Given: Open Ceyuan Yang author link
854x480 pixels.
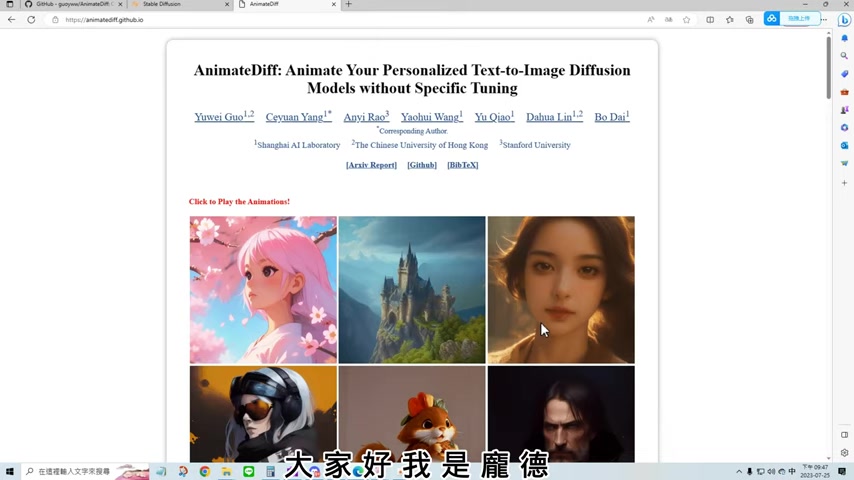Looking at the screenshot, I should [298, 116].
